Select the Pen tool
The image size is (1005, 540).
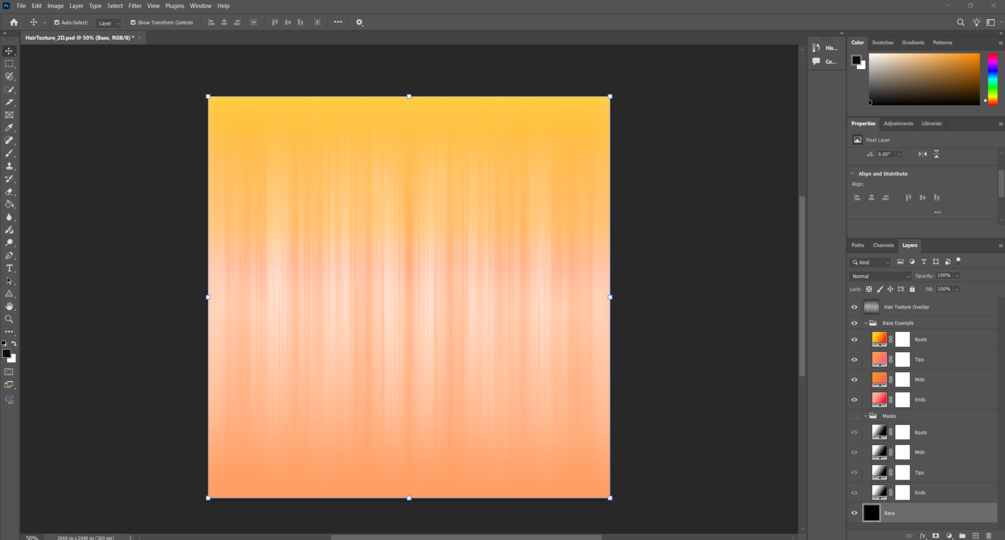9,256
